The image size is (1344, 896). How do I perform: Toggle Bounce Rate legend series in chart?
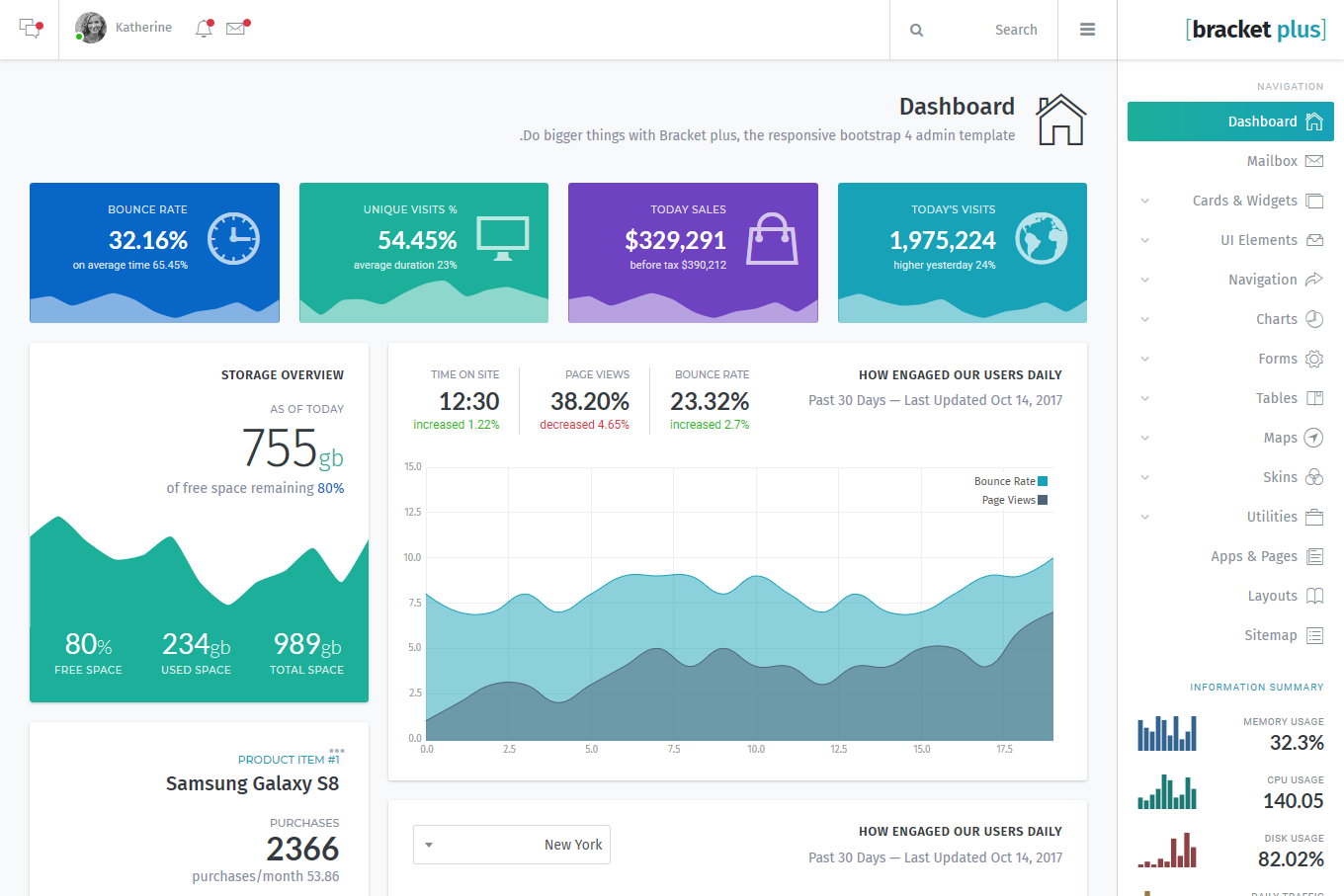1042,481
